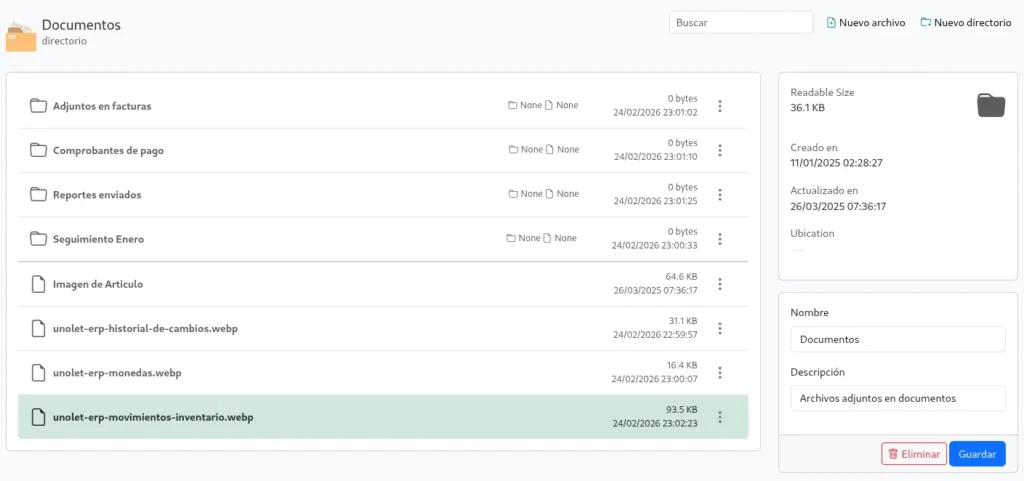Open options menu for unolet-erp-monedas.webp
The image size is (1024, 481).
click(x=720, y=373)
